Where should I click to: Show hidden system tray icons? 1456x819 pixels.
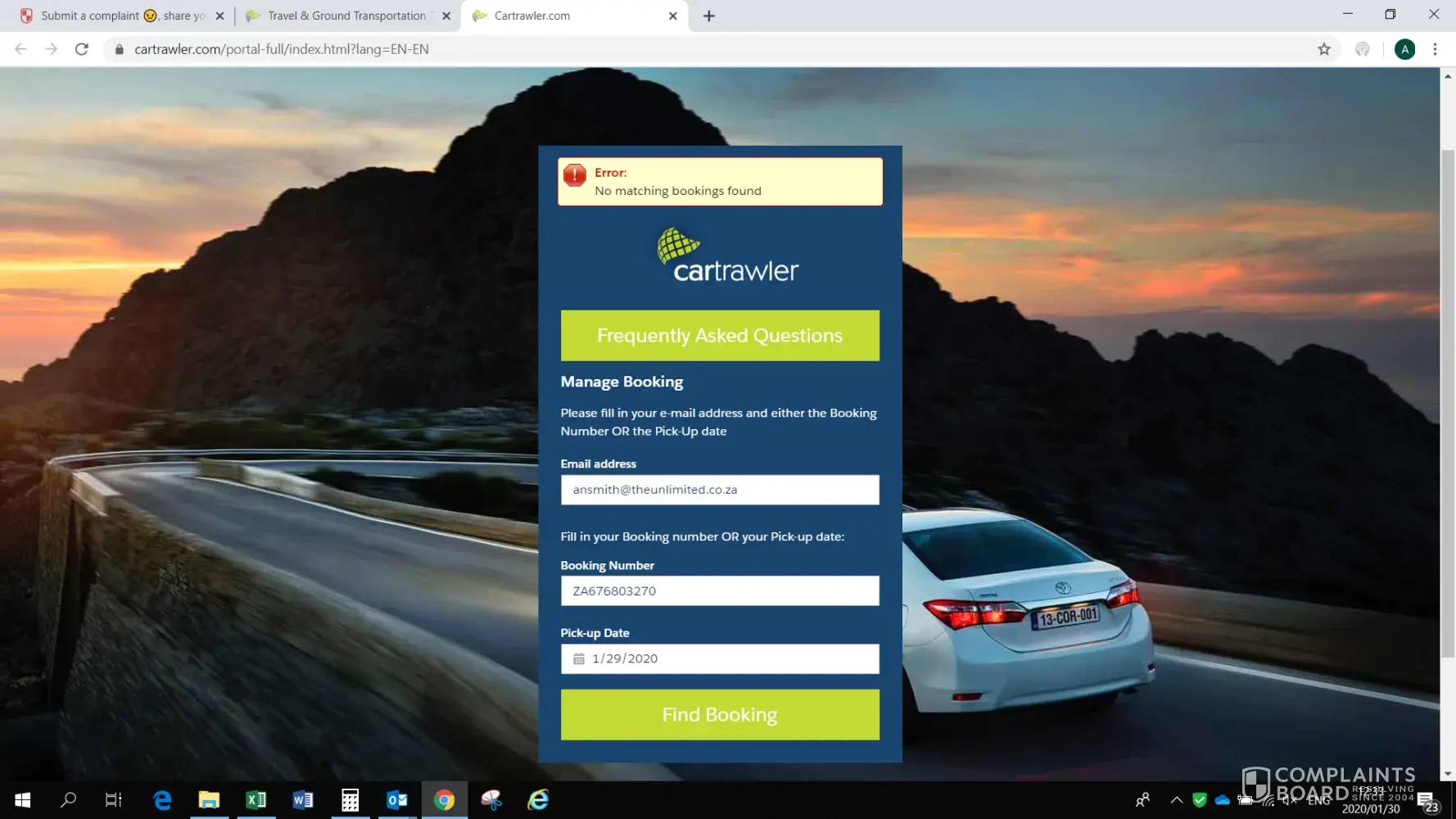(x=1176, y=800)
